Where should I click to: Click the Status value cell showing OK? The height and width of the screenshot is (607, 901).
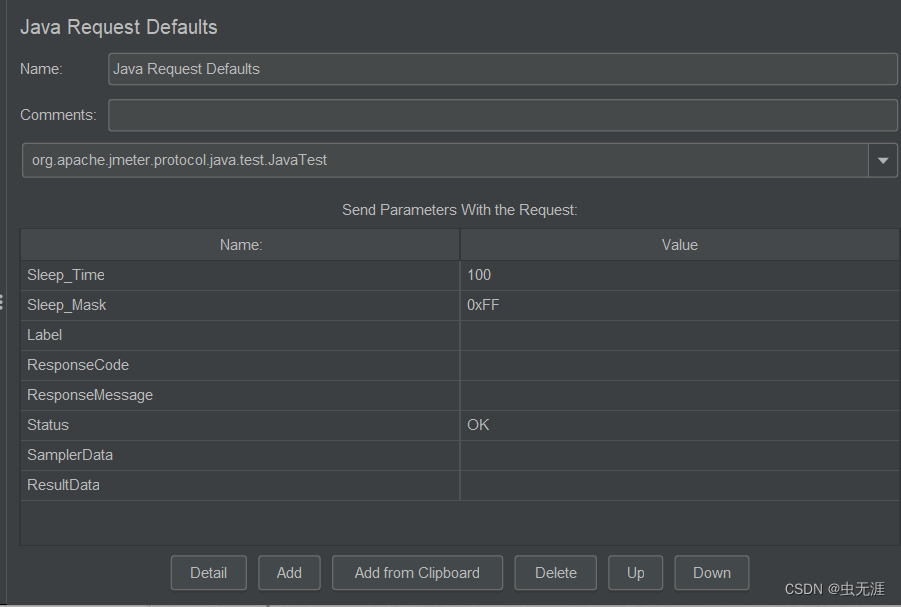(678, 425)
